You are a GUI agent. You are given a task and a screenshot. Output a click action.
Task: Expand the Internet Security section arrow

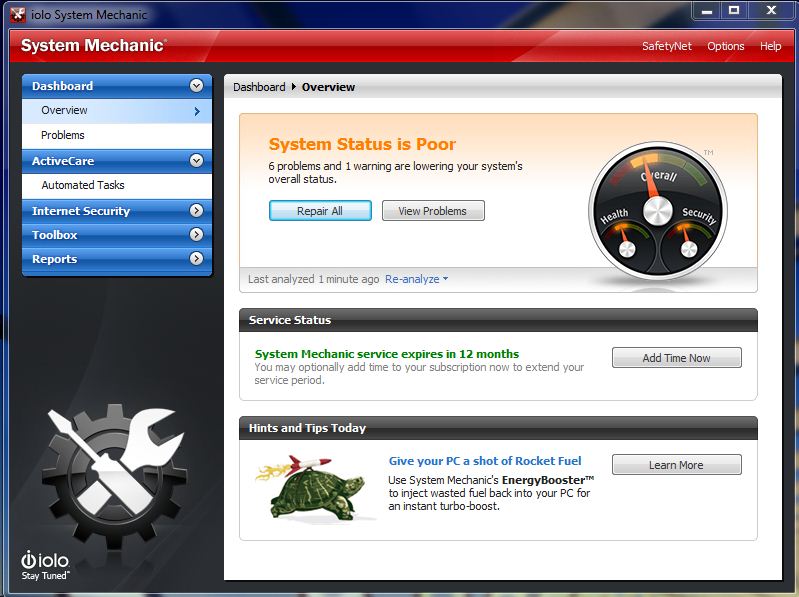pos(196,210)
